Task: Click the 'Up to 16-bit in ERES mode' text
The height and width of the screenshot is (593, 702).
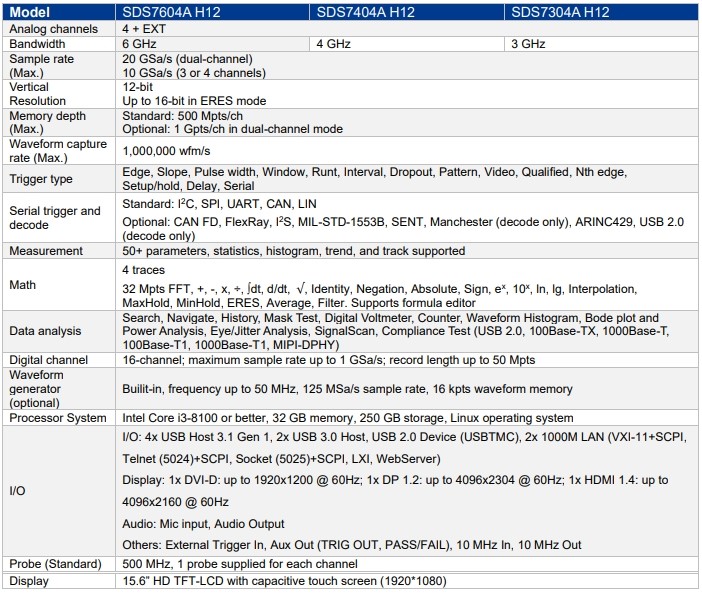Action: tap(196, 101)
